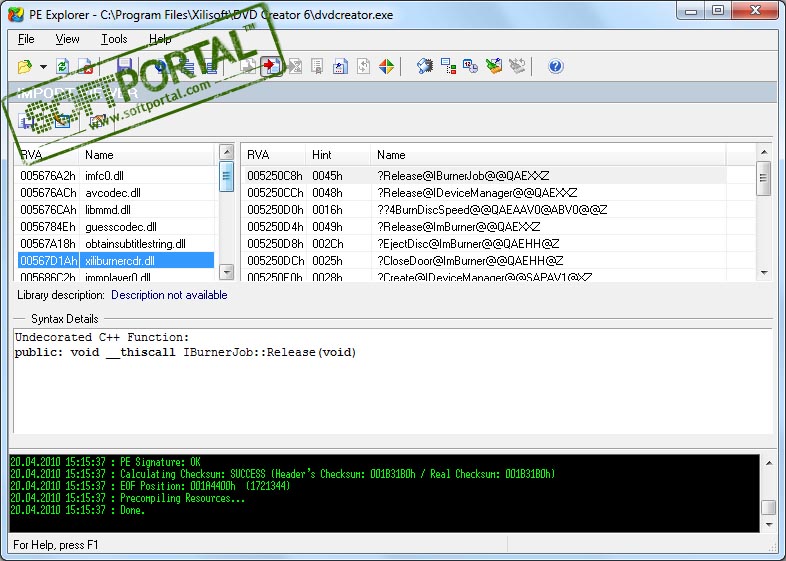The height and width of the screenshot is (561, 786).
Task: Click the save icon in Import Viewer toolbar
Action: (27, 120)
